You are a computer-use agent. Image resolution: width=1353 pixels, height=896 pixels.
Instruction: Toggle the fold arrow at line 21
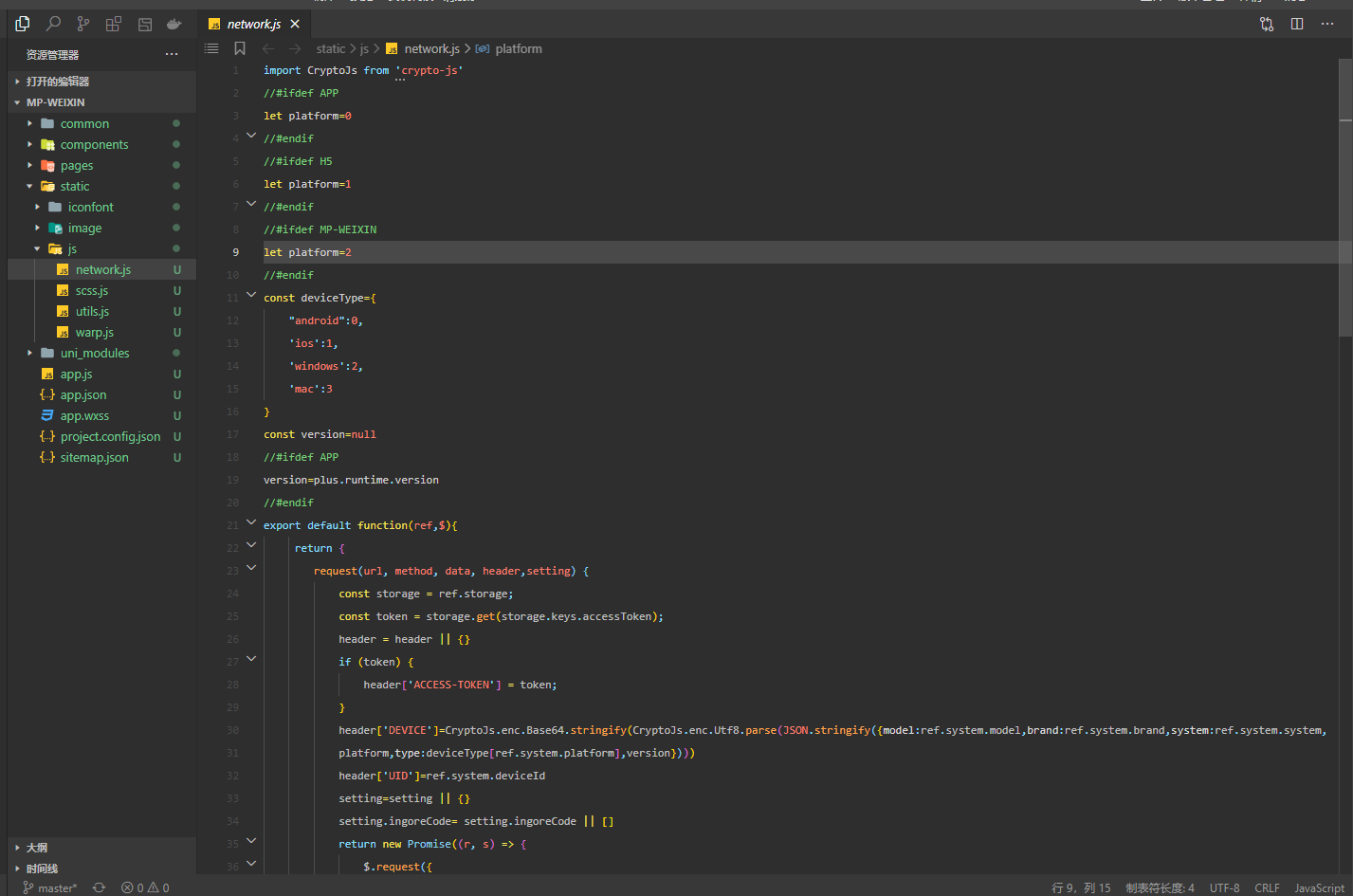pos(251,522)
